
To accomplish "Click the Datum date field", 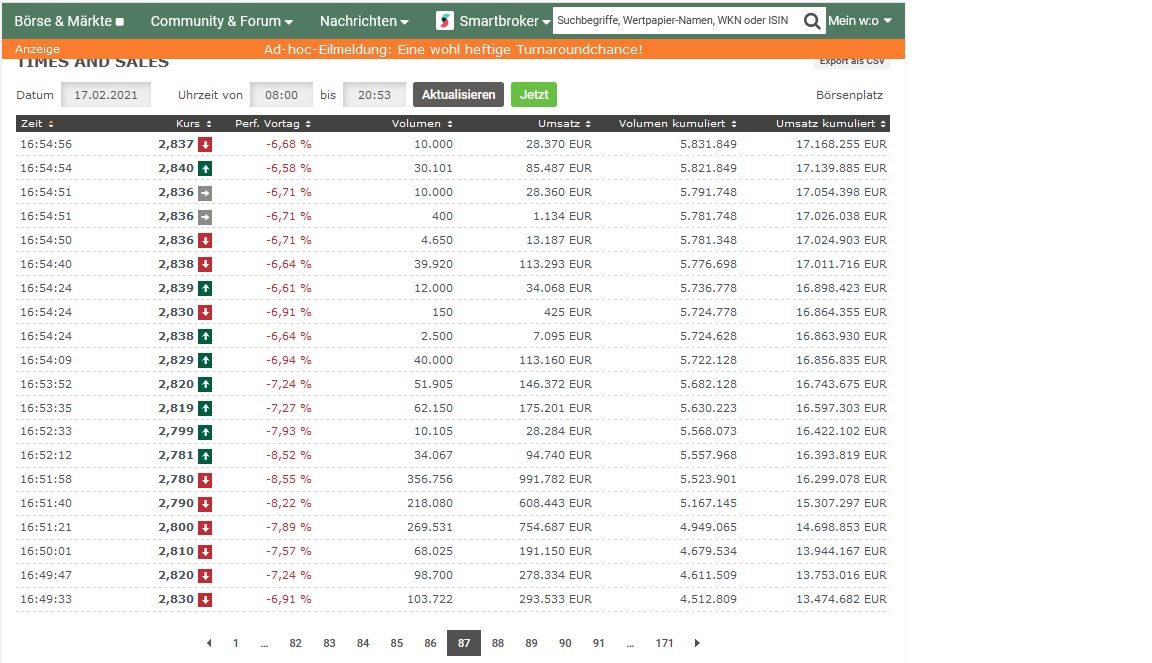I will click(106, 95).
